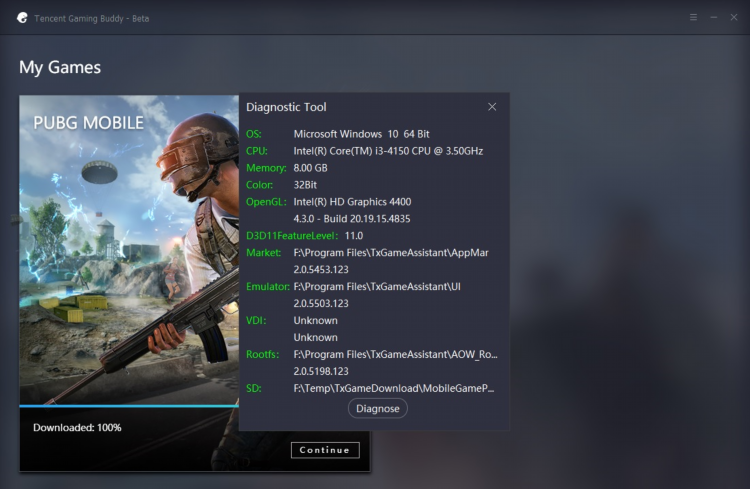Close the Diagnostic Tool dialog

[x=492, y=107]
